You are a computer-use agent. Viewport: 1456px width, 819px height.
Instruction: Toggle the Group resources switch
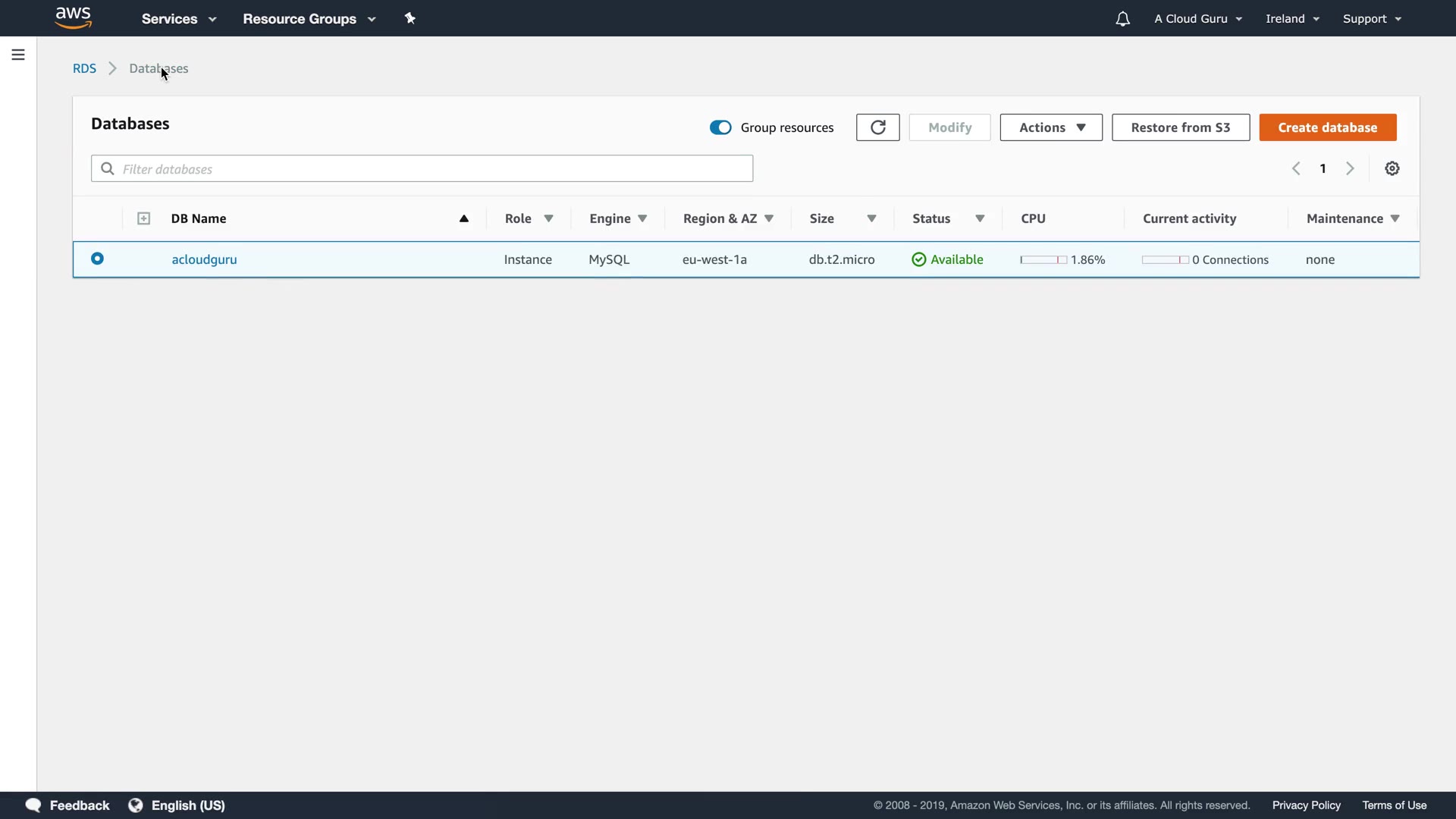[x=720, y=127]
